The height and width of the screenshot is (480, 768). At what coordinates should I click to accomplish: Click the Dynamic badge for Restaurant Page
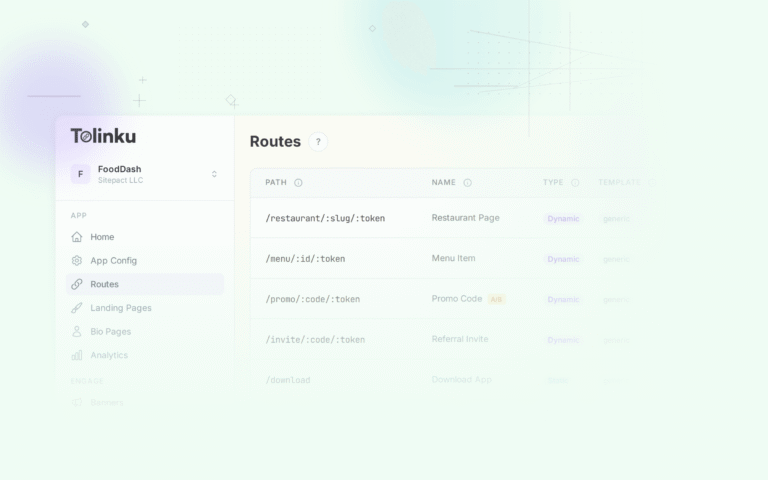coord(563,218)
